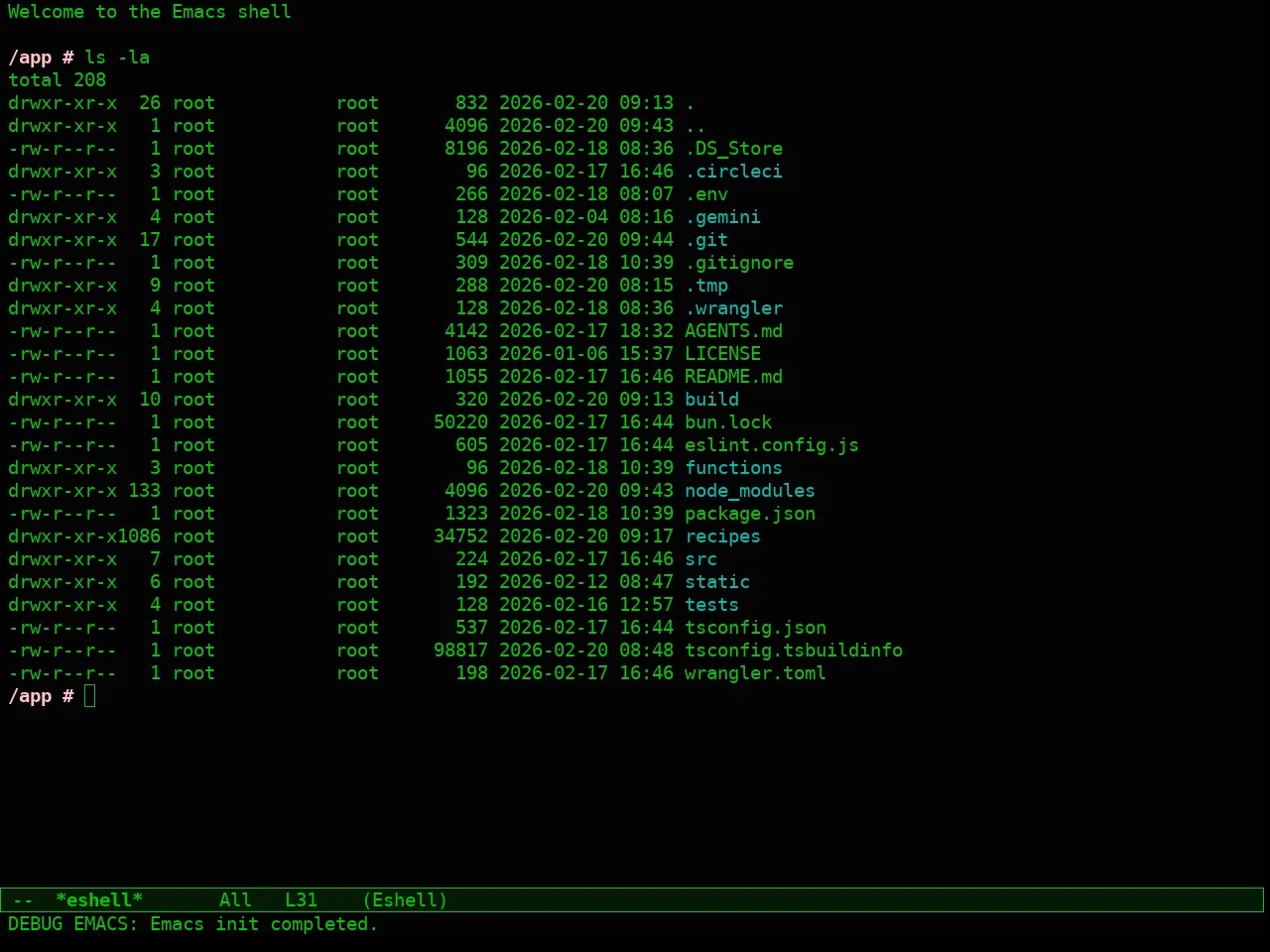Click the 'ls -la' command text

117,58
